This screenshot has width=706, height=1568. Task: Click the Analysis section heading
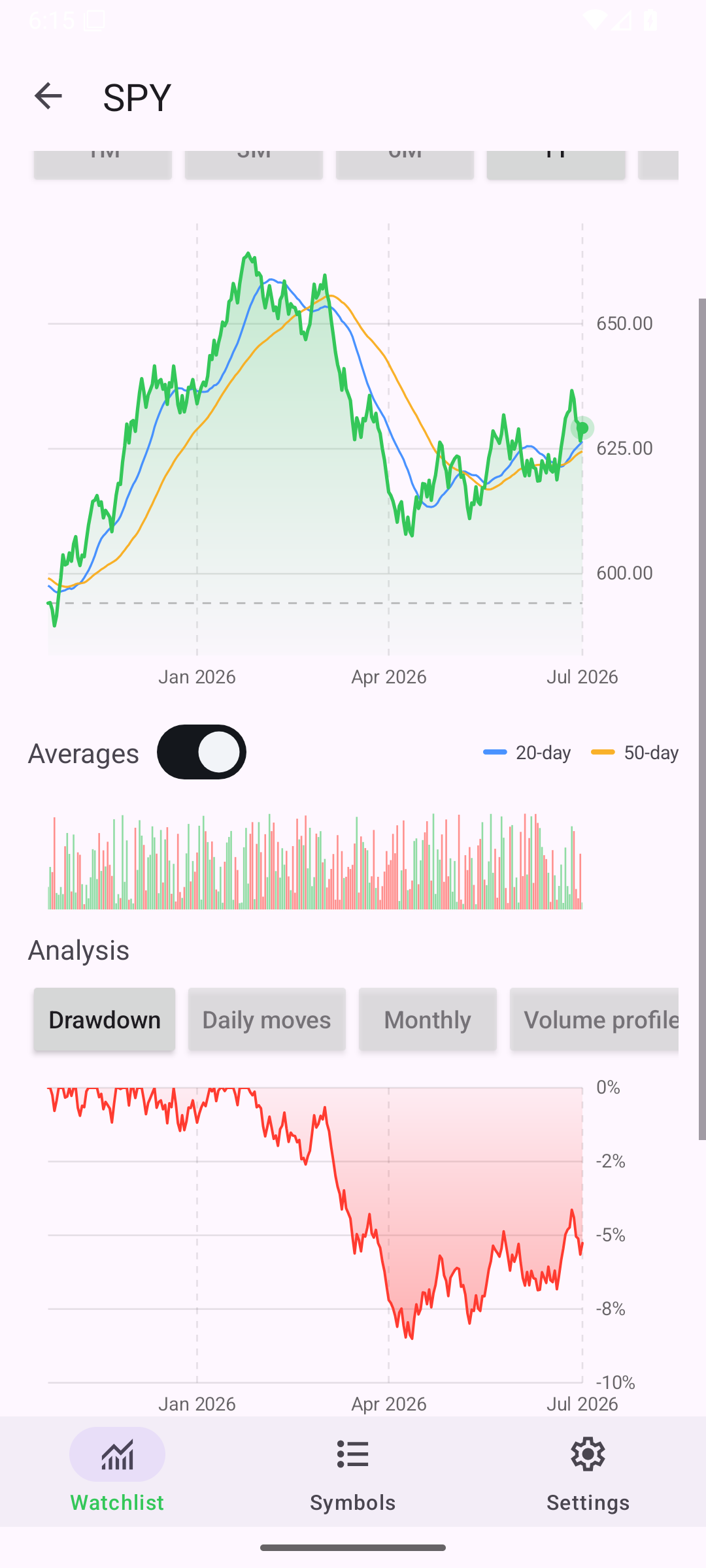click(78, 950)
